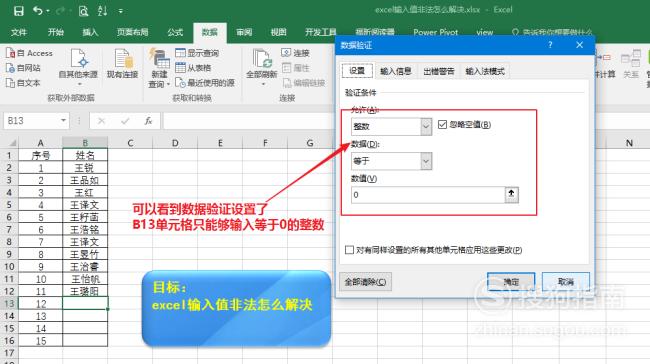Click the Cancel (取消) button
Image resolution: width=650 pixels, height=364 pixels.
coord(565,282)
